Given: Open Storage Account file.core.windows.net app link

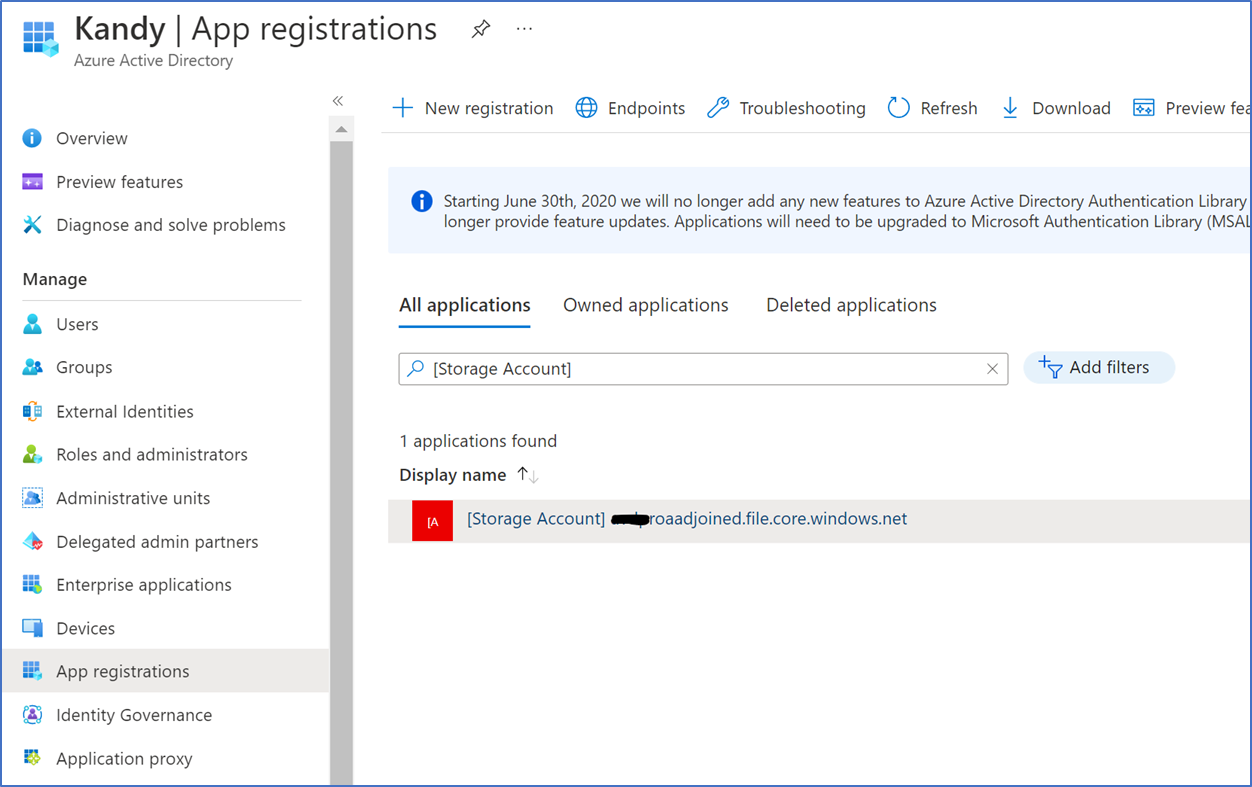Looking at the screenshot, I should [687, 519].
